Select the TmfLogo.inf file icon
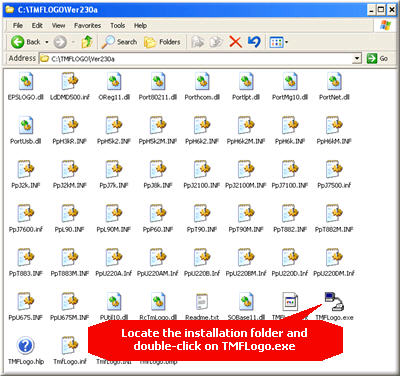 coord(70,345)
